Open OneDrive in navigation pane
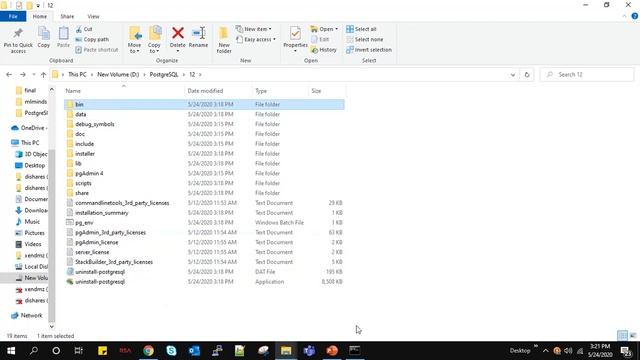This screenshot has width=640, height=360. [x=29, y=128]
